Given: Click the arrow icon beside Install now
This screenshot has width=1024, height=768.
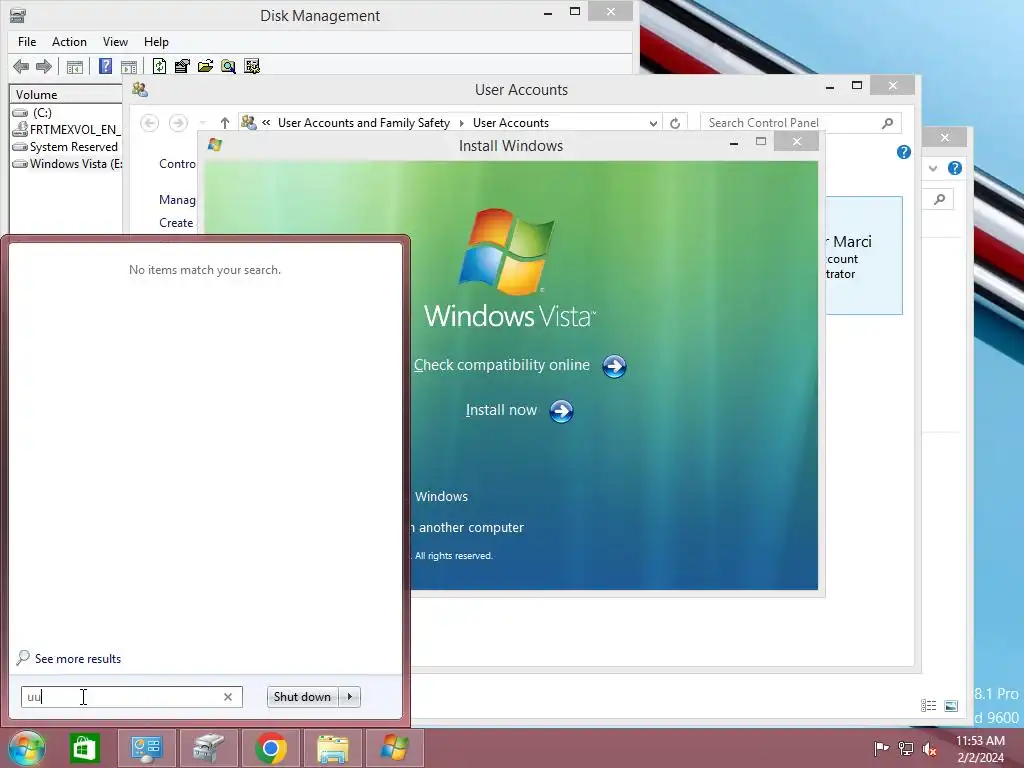Looking at the screenshot, I should tap(561, 411).
